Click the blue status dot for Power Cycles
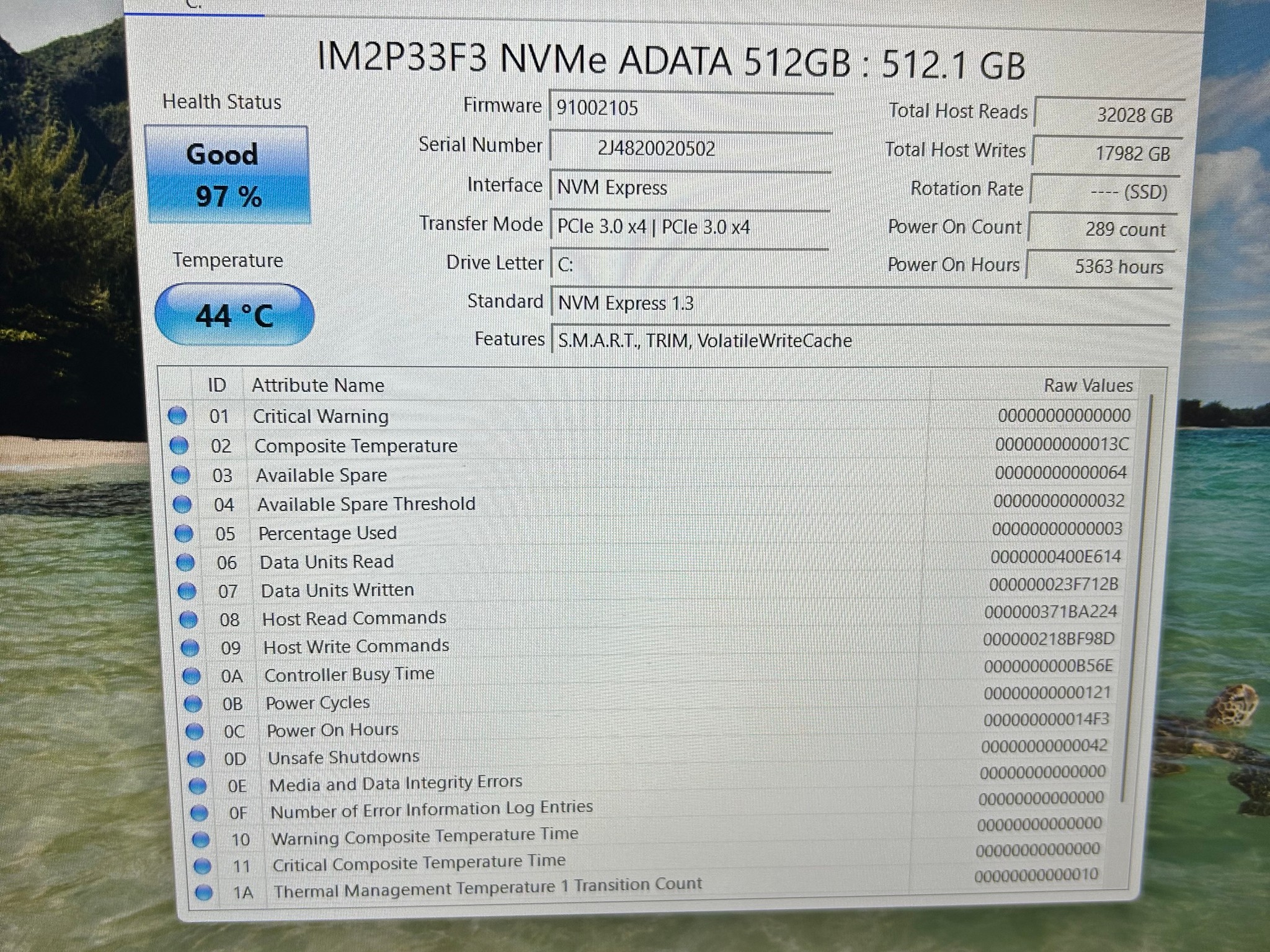The image size is (1270, 952). (193, 704)
